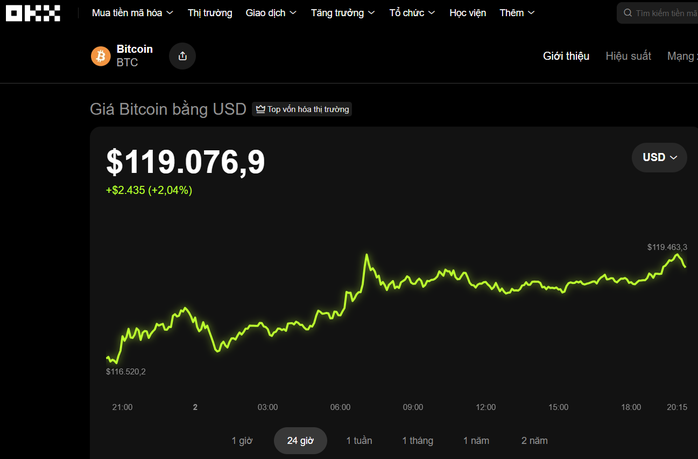
Task: Click the share icon beside Bitcoin
Action: (x=182, y=56)
